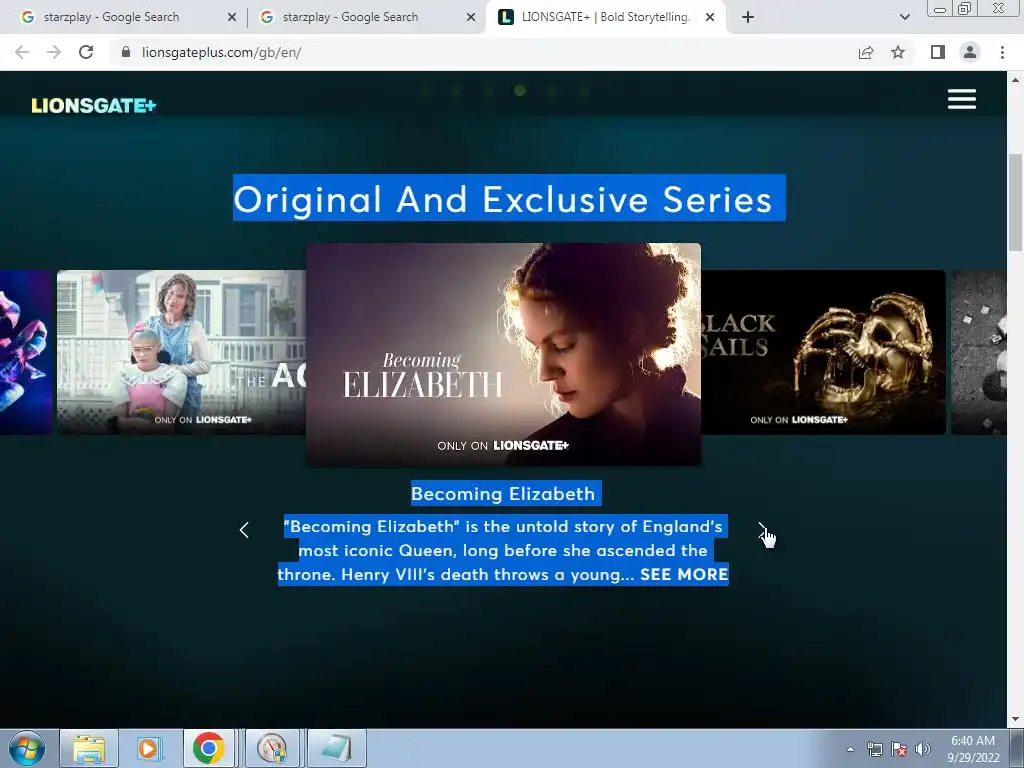Viewport: 1024px width, 768px height.
Task: Open a new browser tab
Action: 748,17
